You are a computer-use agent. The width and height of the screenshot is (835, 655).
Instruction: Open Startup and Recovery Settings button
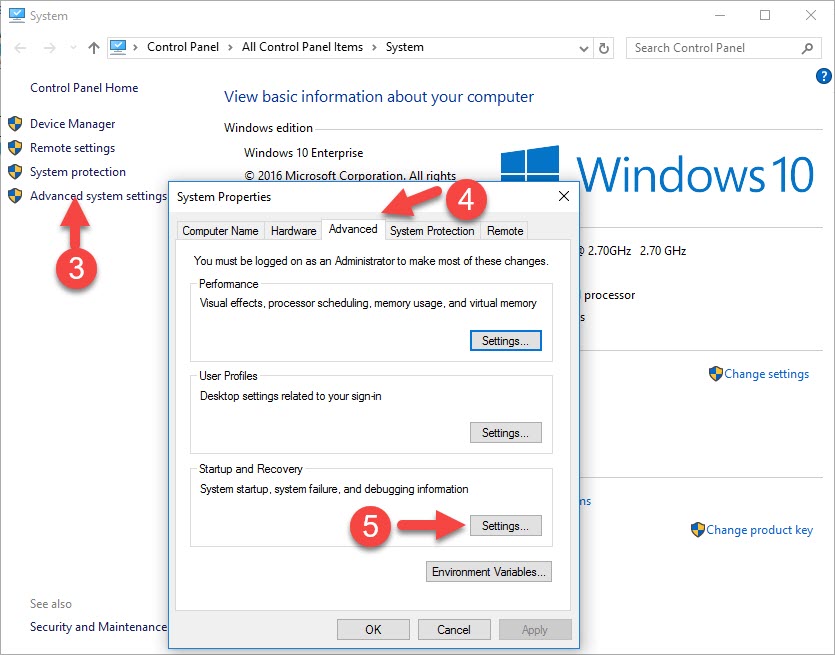(505, 526)
